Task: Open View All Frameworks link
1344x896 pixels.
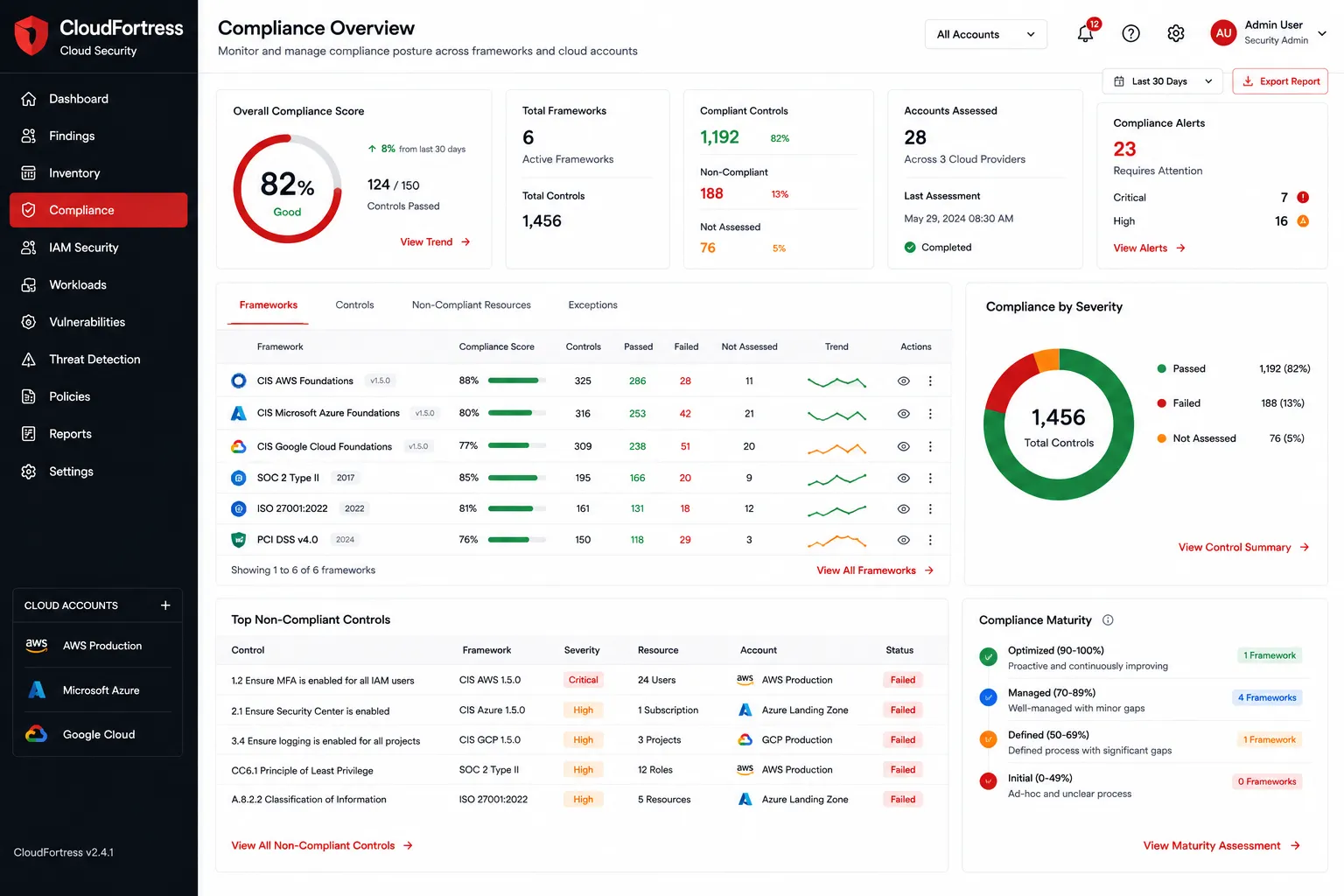Action: pyautogui.click(x=875, y=570)
